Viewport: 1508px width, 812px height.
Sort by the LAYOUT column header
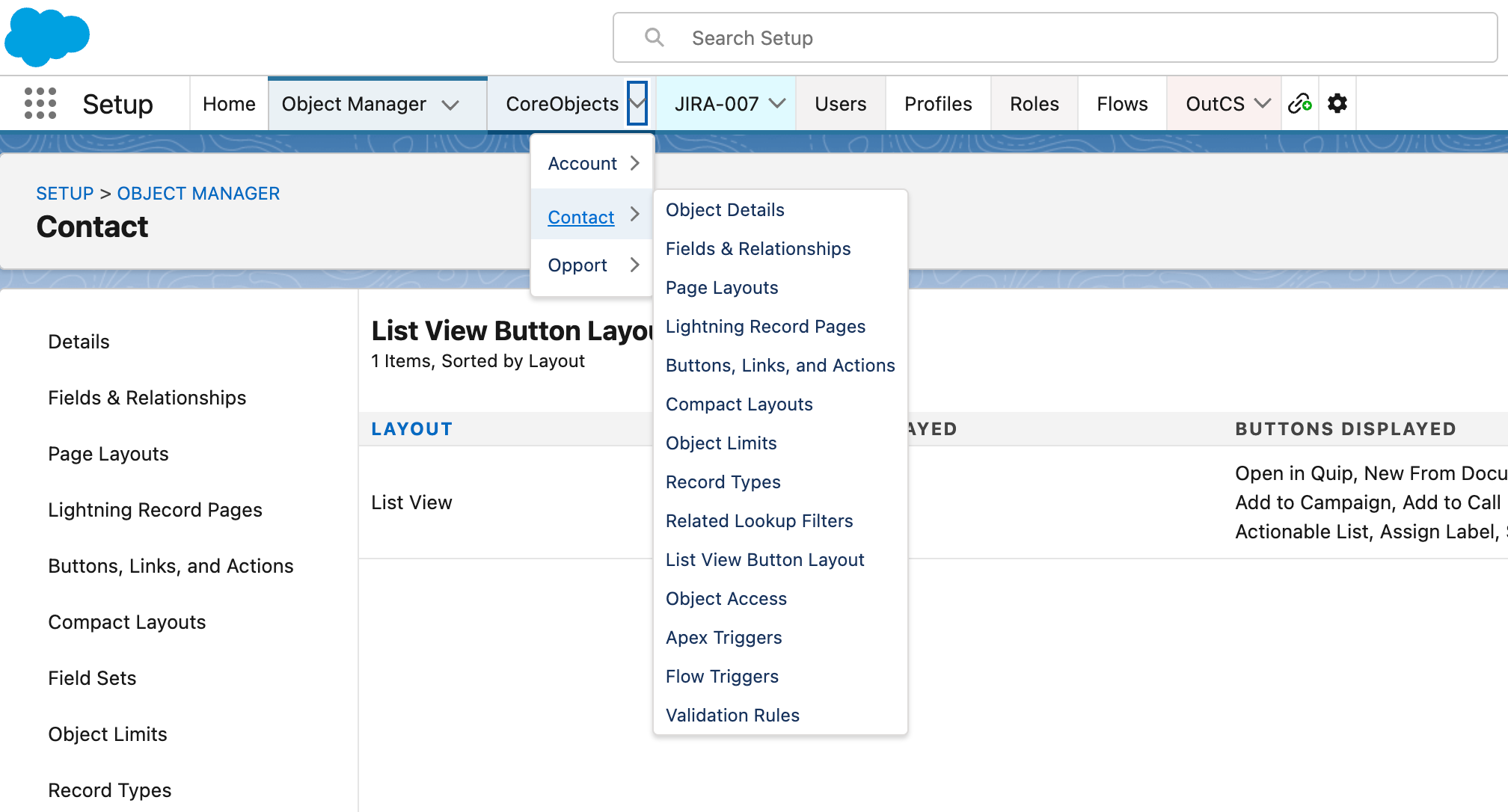point(411,429)
